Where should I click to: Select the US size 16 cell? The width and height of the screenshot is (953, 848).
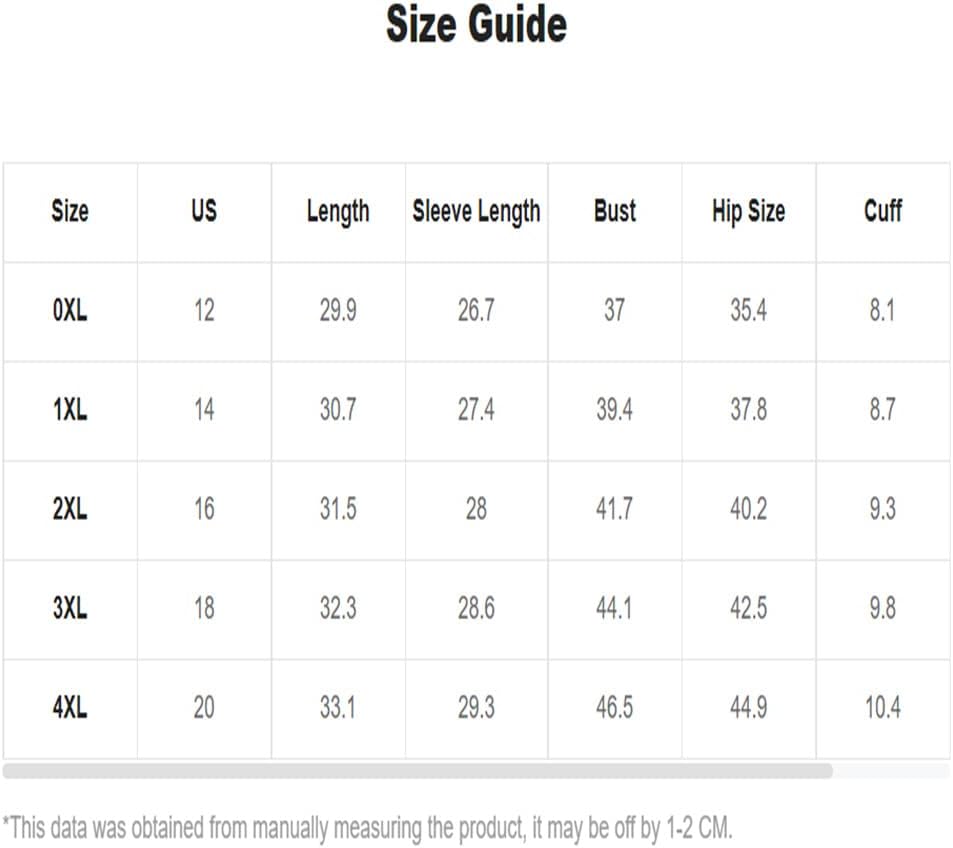point(204,509)
